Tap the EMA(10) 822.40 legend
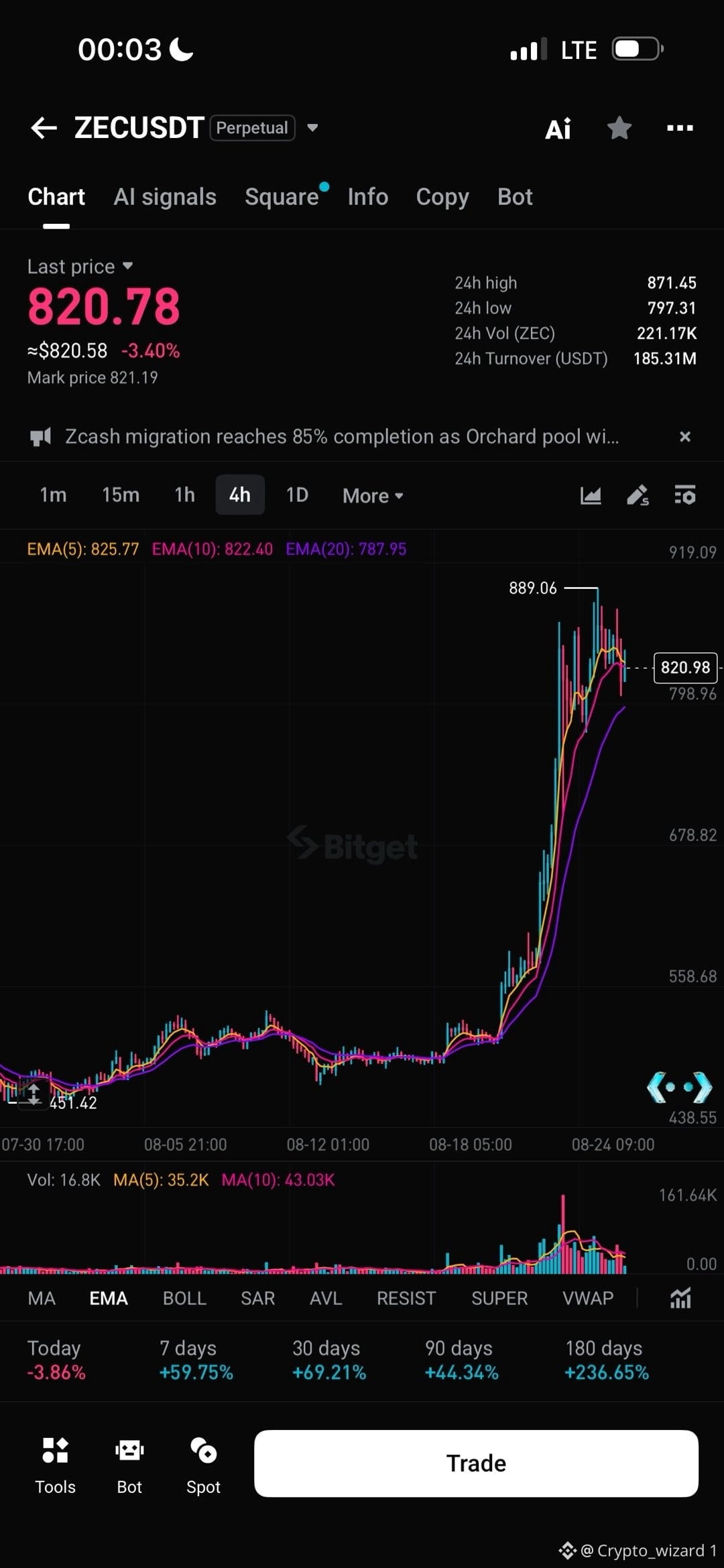The image size is (724, 1568). pyautogui.click(x=213, y=549)
